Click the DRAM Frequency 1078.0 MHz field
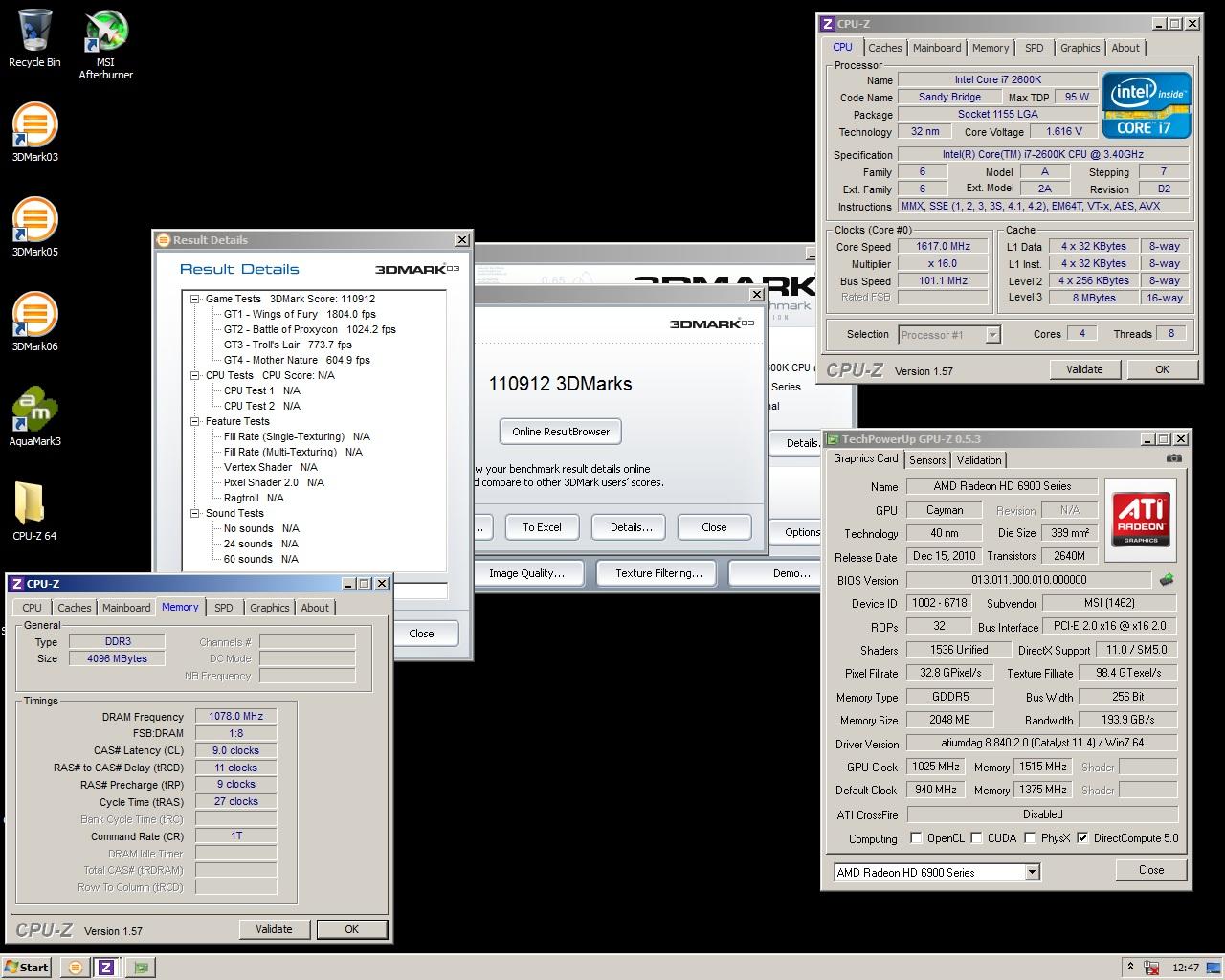The width and height of the screenshot is (1225, 980). coord(235,716)
